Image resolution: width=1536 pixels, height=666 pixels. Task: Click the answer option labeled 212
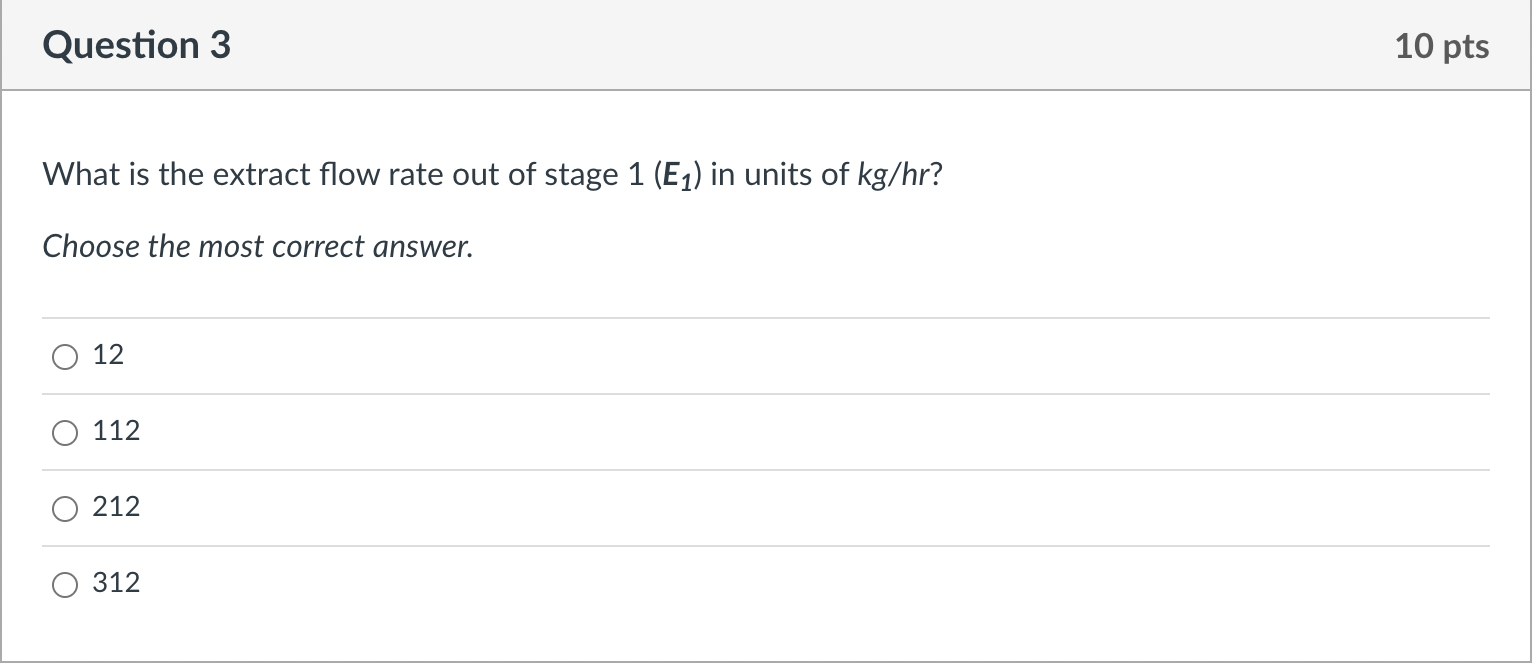[116, 507]
